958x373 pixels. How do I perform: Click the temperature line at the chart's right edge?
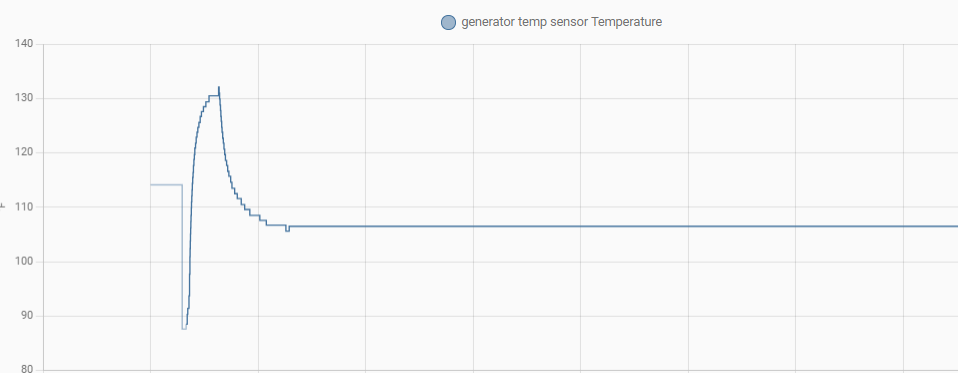pos(953,226)
